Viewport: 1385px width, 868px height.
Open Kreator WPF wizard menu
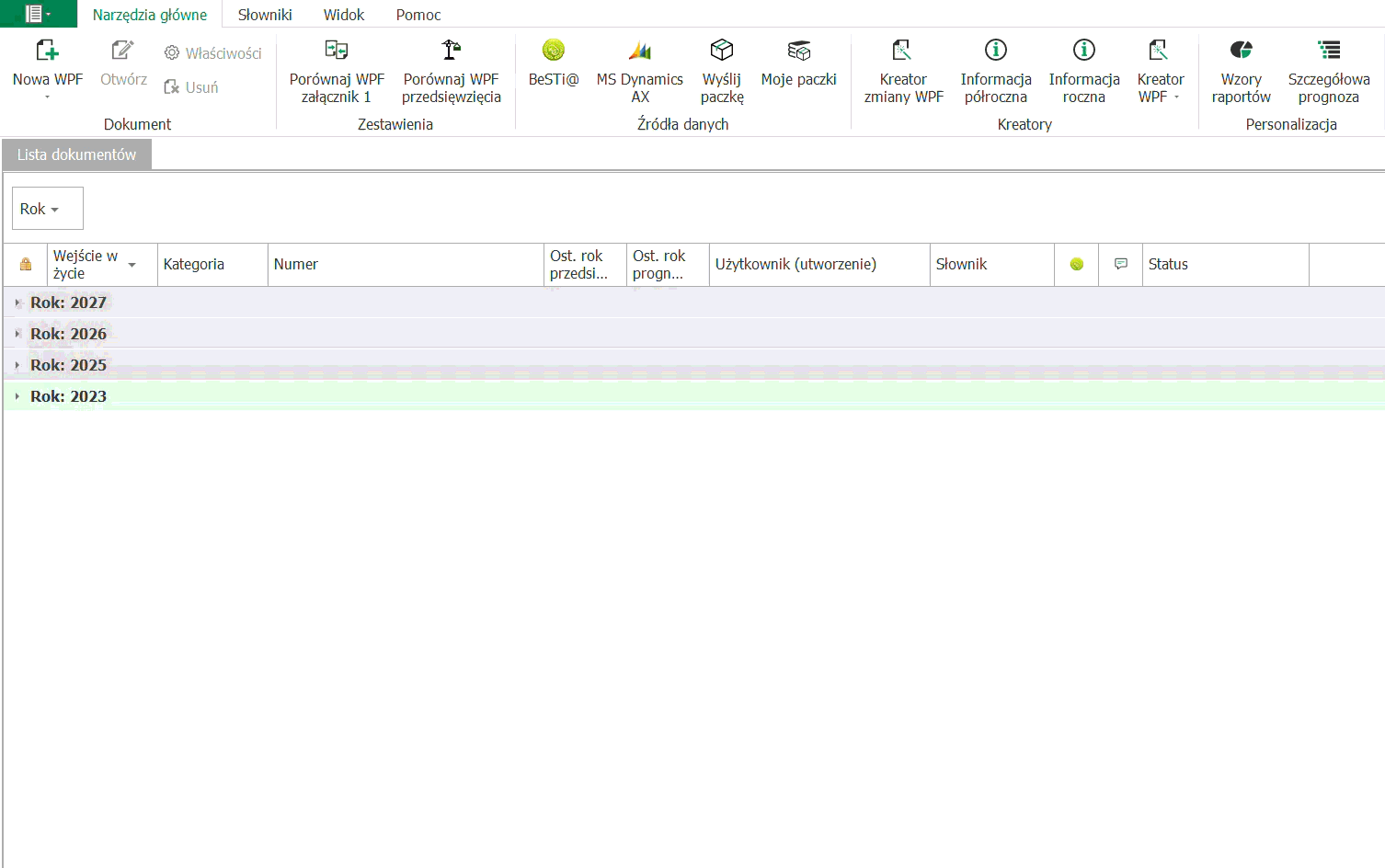[1161, 72]
